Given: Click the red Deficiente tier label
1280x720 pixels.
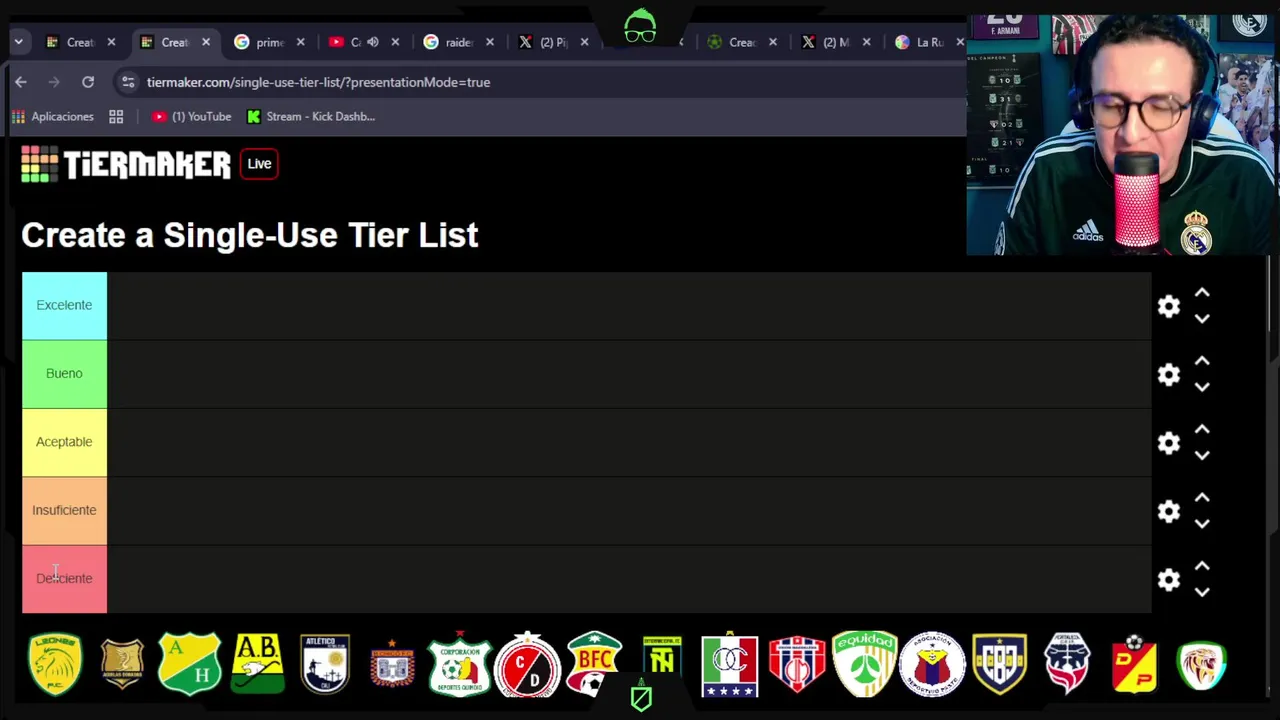Looking at the screenshot, I should [x=64, y=578].
